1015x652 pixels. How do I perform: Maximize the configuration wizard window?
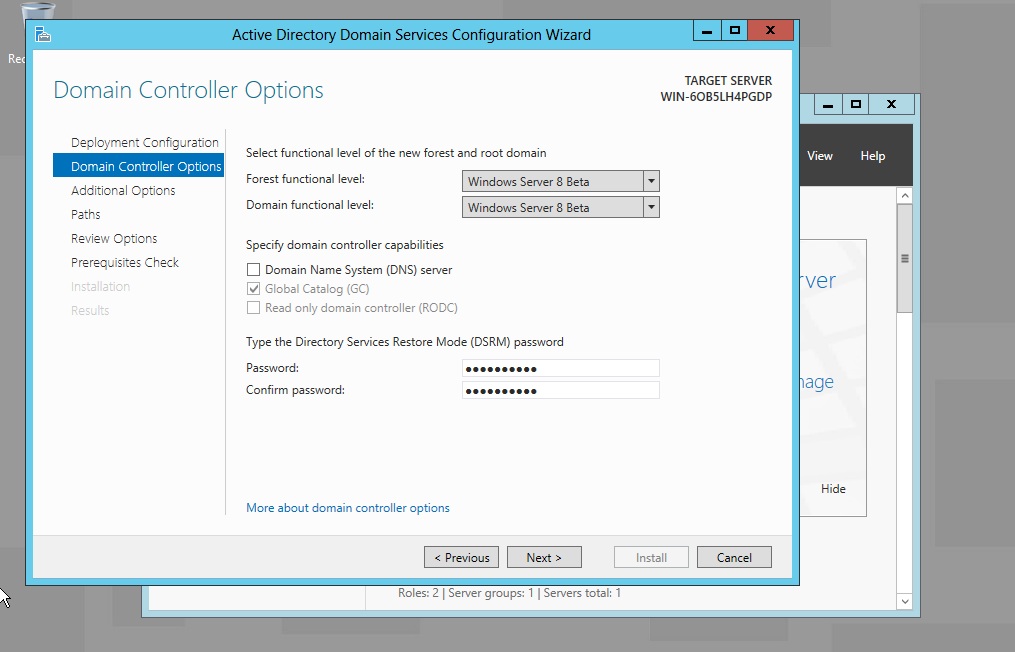point(734,30)
